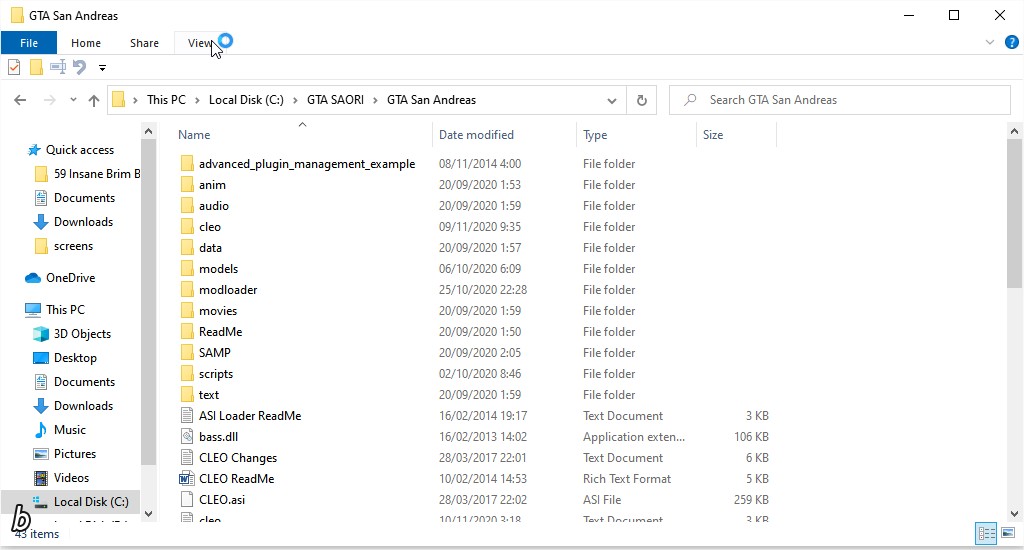The height and width of the screenshot is (550, 1024).
Task: Select the movies folder icon
Action: [187, 311]
